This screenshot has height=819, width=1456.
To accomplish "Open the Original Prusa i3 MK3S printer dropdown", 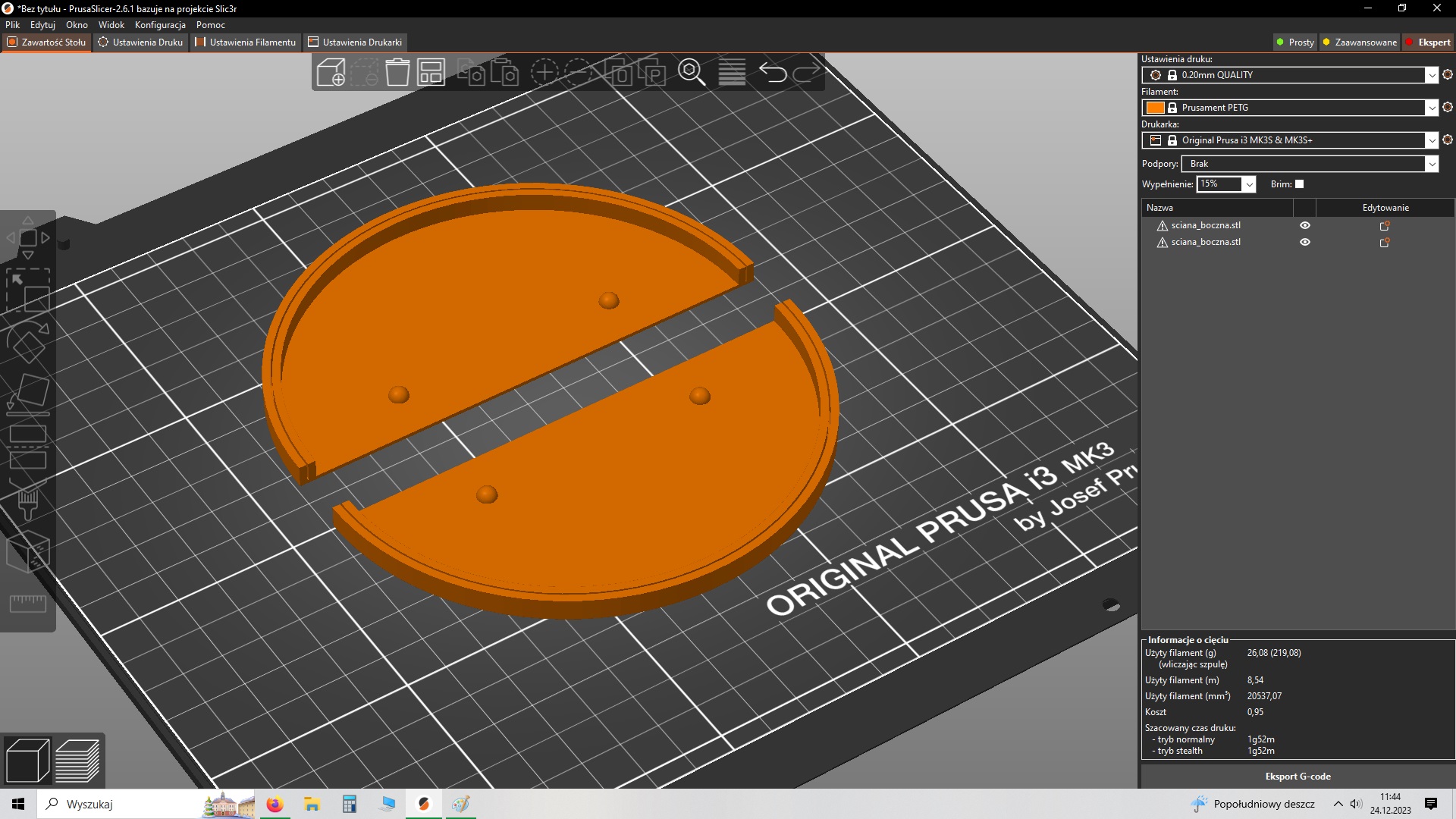I will point(1289,140).
